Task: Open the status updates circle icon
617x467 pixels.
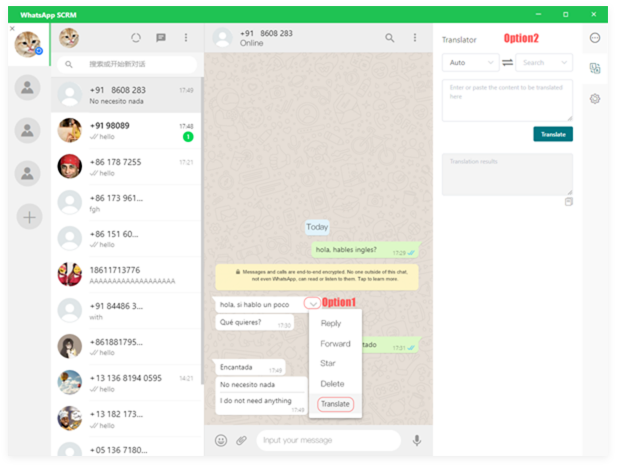Action: (136, 38)
